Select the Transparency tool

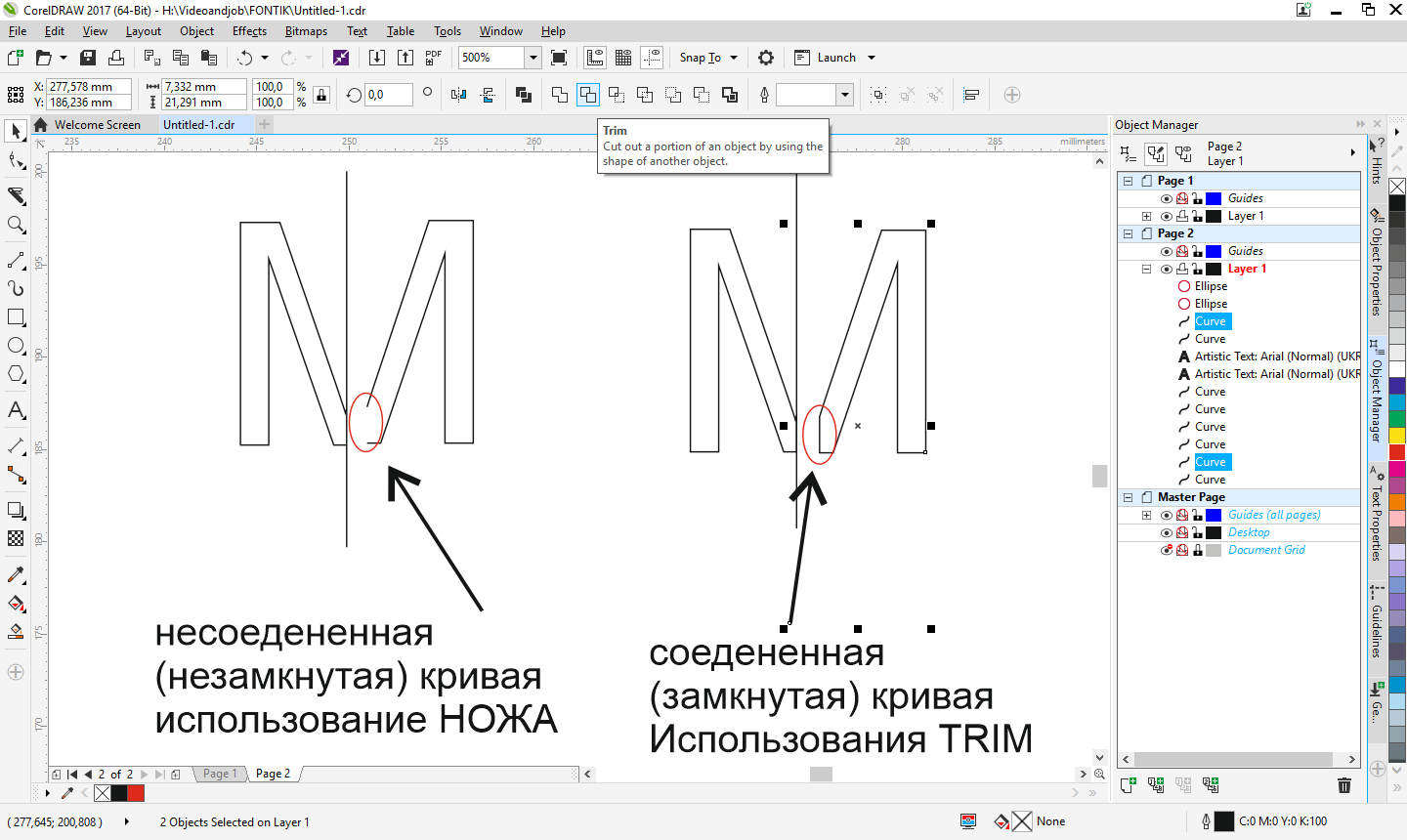point(16,538)
